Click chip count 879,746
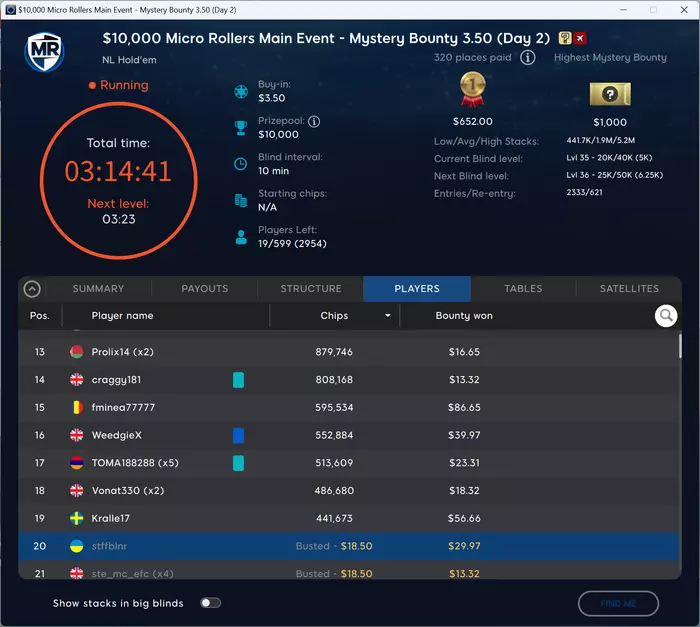This screenshot has width=700, height=627. point(334,352)
